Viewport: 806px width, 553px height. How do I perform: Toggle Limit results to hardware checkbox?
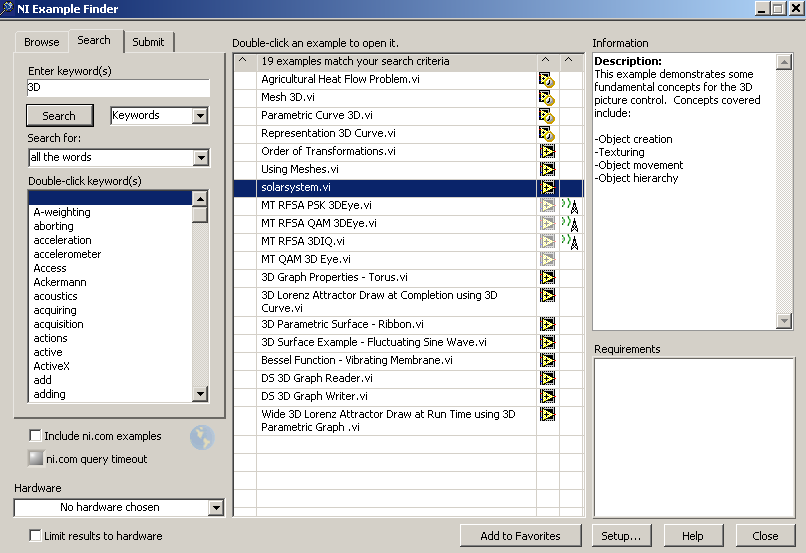point(35,536)
